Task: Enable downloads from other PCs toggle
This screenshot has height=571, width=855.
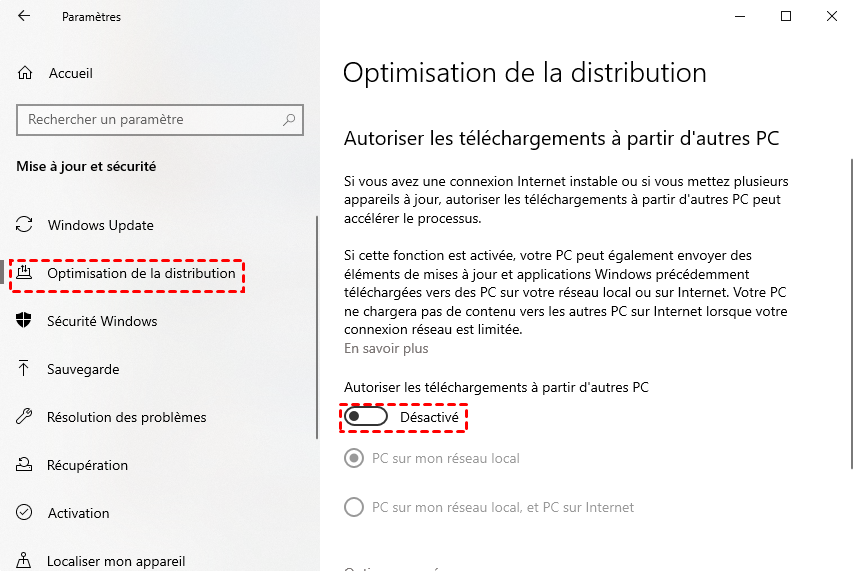Action: [x=366, y=416]
